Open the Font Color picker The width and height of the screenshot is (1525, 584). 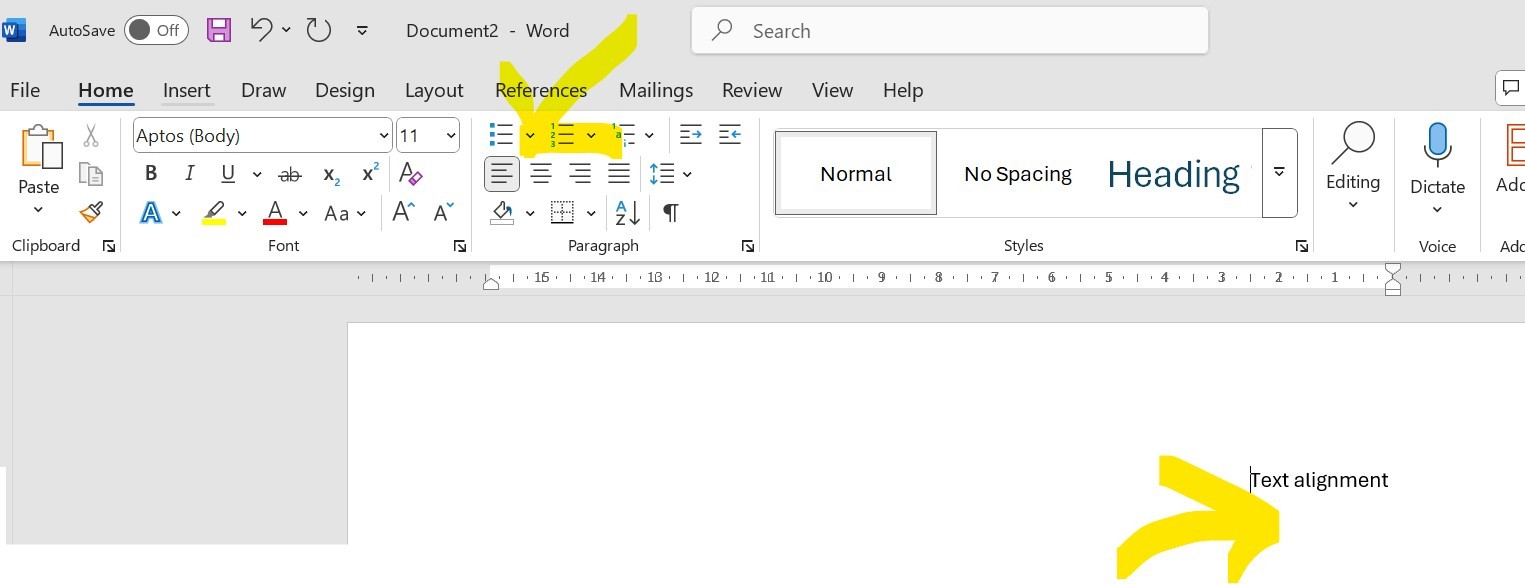303,213
